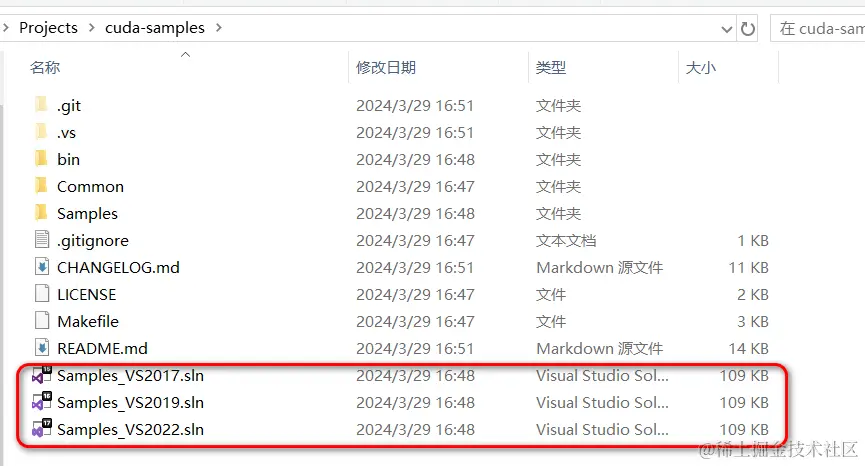
Task: Open the .vs folder icon
Action: coord(41,131)
